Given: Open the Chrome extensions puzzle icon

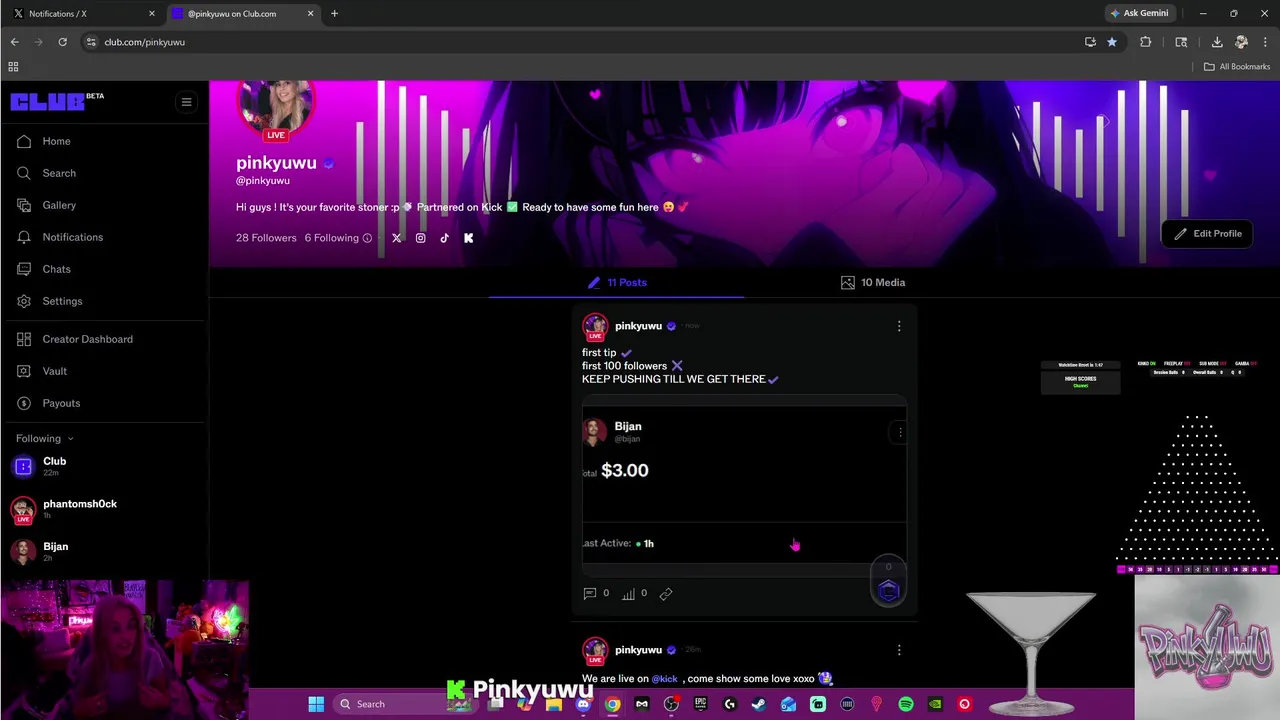Looking at the screenshot, I should point(1146,42).
